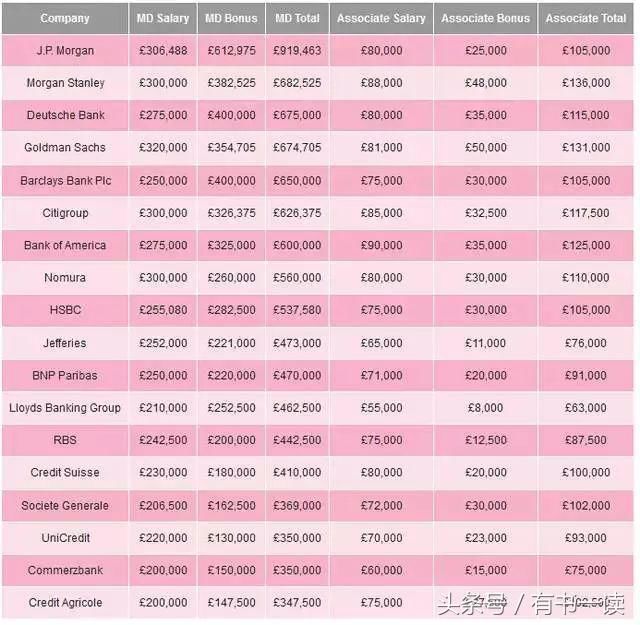Click the Goldman Sachs row name
The width and height of the screenshot is (640, 625).
pyautogui.click(x=65, y=148)
